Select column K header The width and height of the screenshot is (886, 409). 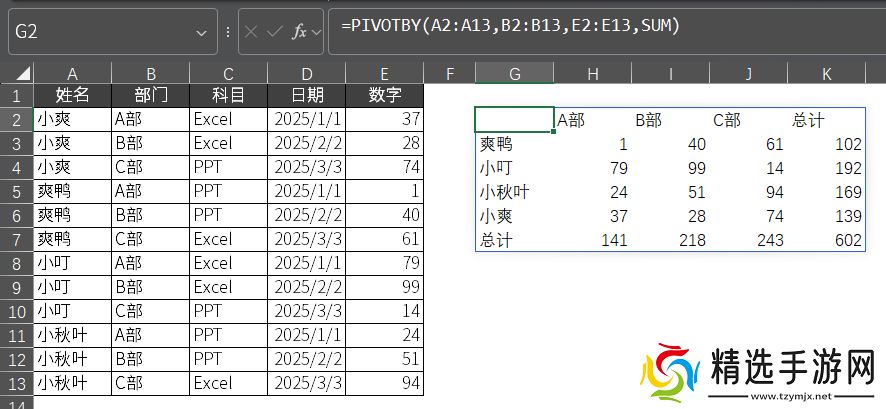pyautogui.click(x=826, y=73)
